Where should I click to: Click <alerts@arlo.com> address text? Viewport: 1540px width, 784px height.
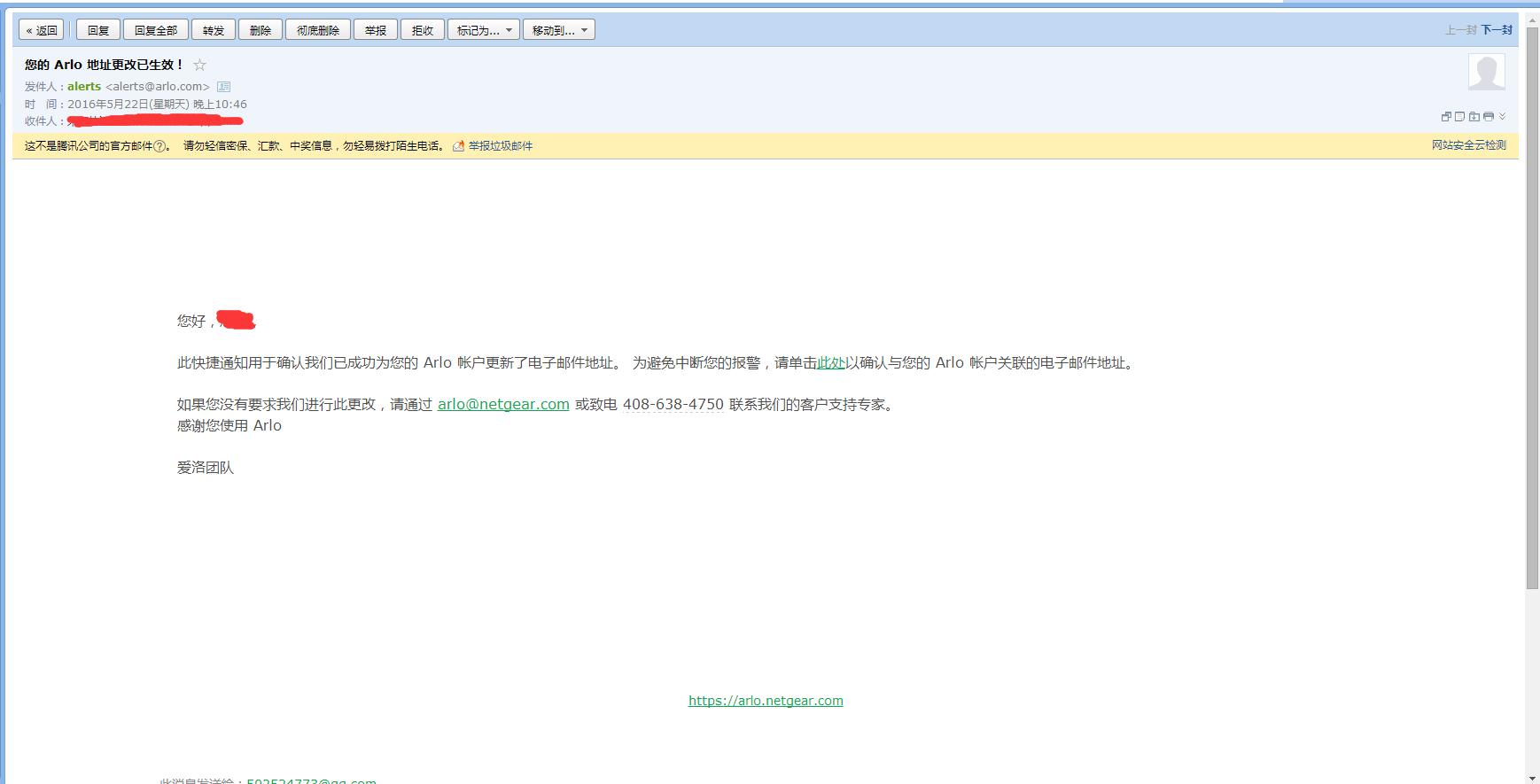(158, 87)
